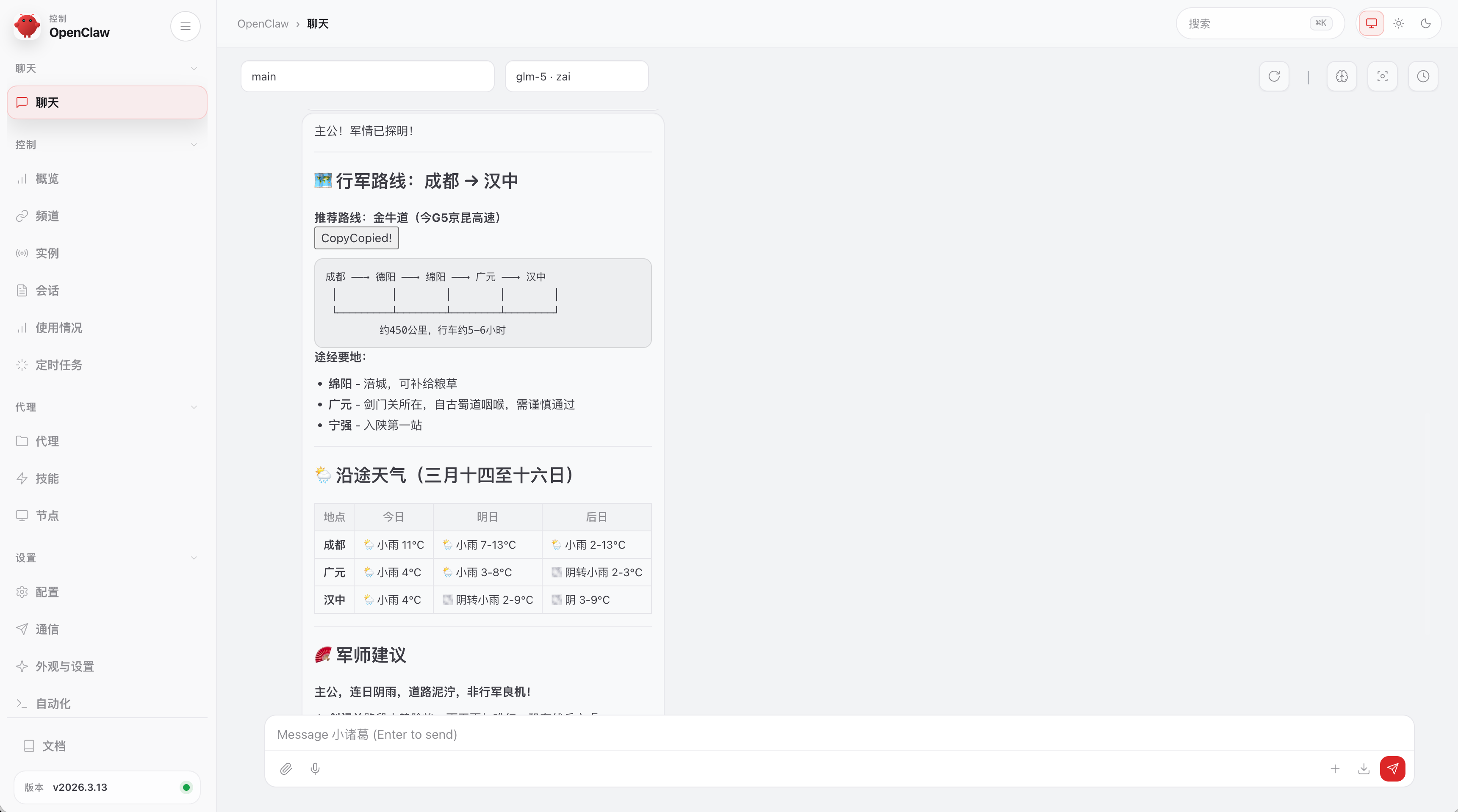Open the main session dropdown
Image resolution: width=1458 pixels, height=812 pixels.
[x=367, y=76]
